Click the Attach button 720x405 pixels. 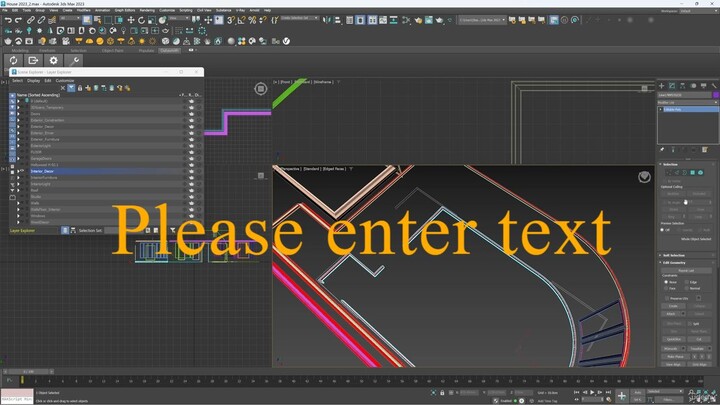coord(671,314)
